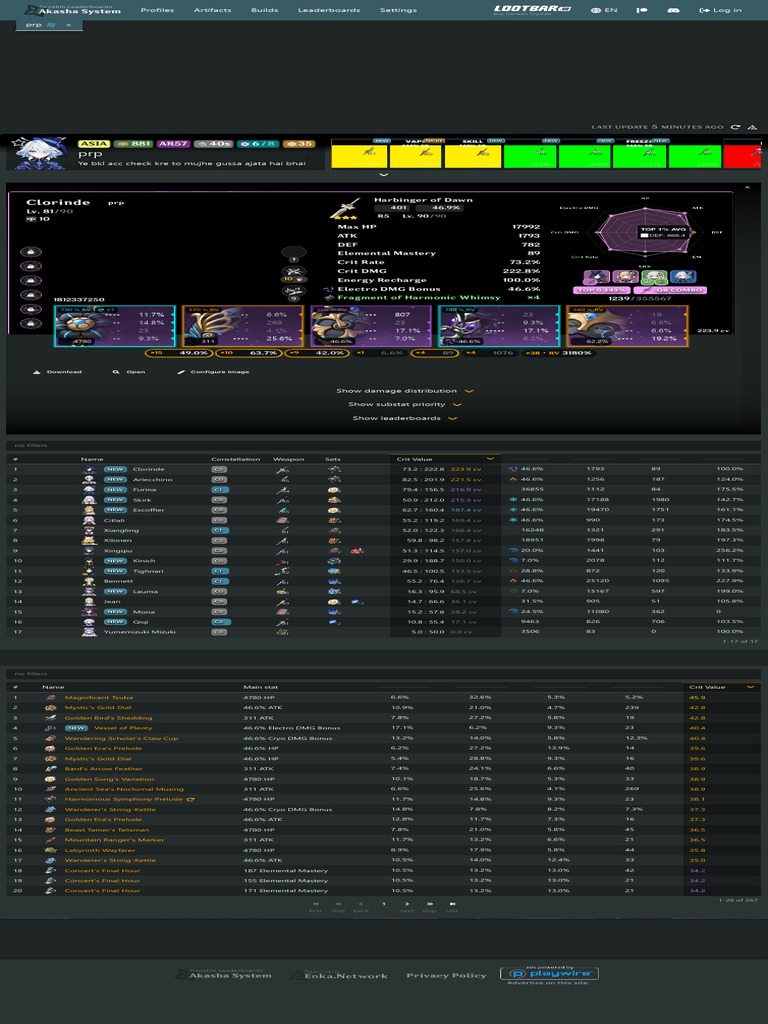Sort artifacts table by Crit Value
Viewport: 768px width, 1024px height.
coord(722,687)
